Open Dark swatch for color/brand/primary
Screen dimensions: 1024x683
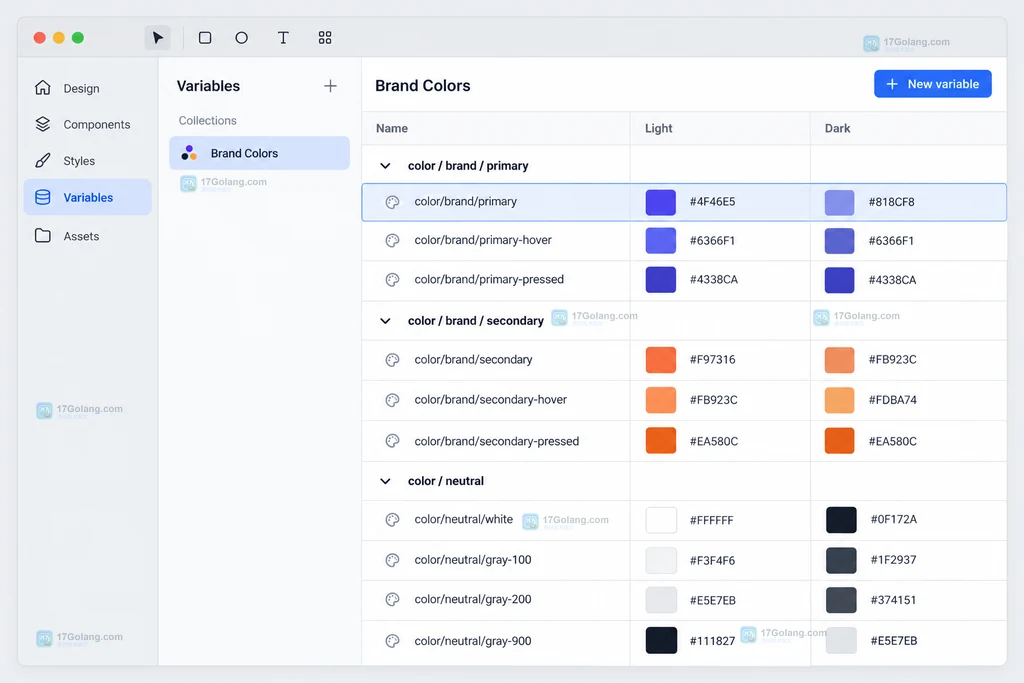point(840,202)
